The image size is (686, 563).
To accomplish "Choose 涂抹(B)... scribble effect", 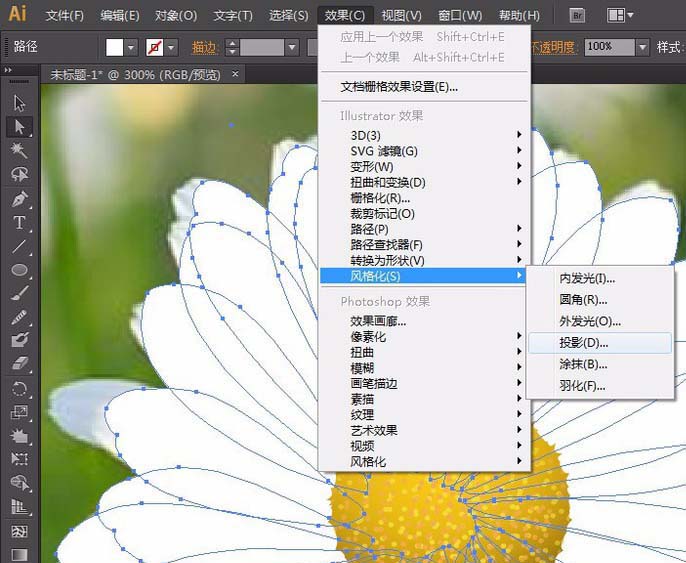I will pyautogui.click(x=600, y=364).
